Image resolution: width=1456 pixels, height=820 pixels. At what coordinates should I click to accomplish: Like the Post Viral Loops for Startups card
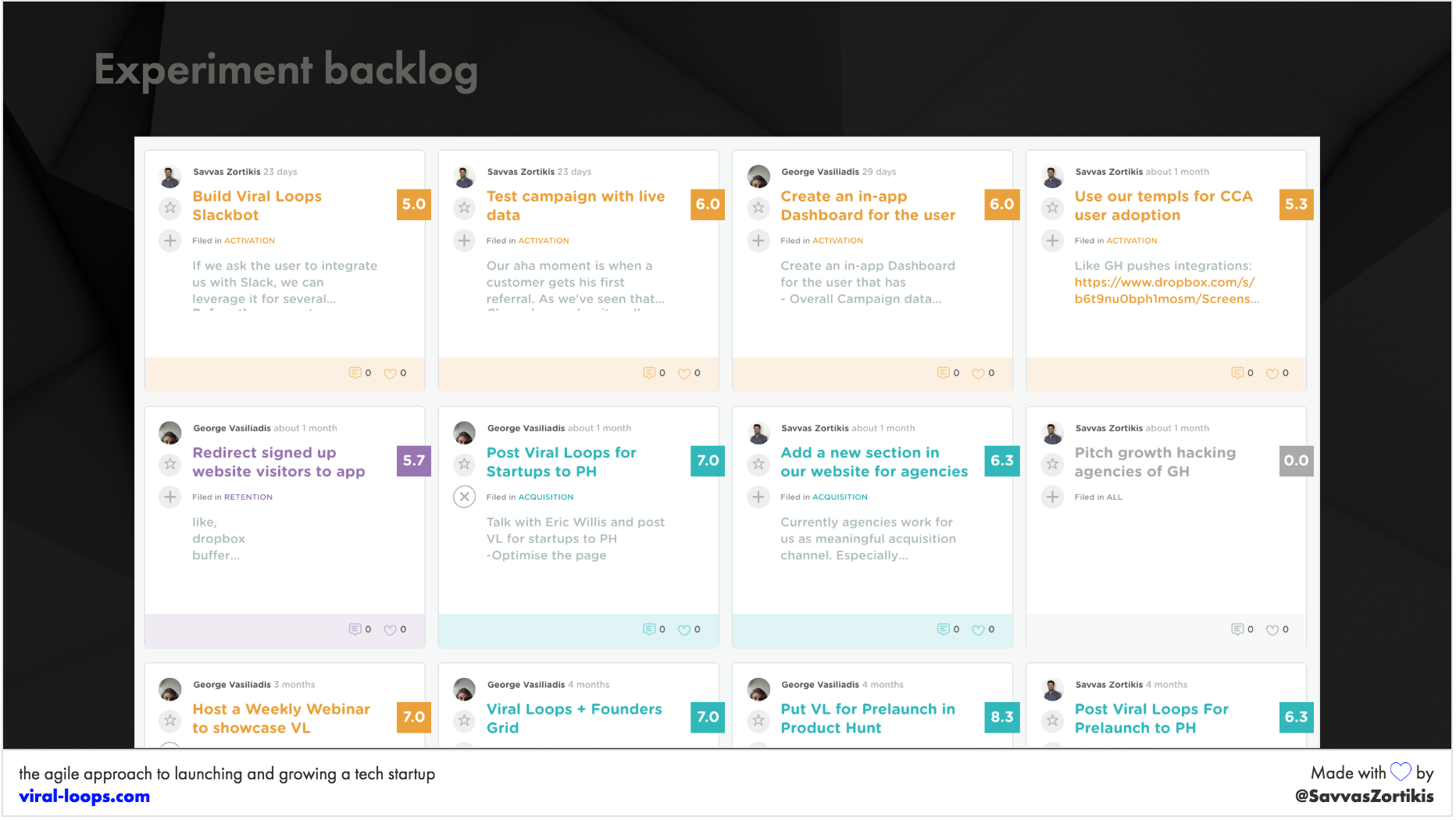point(689,629)
